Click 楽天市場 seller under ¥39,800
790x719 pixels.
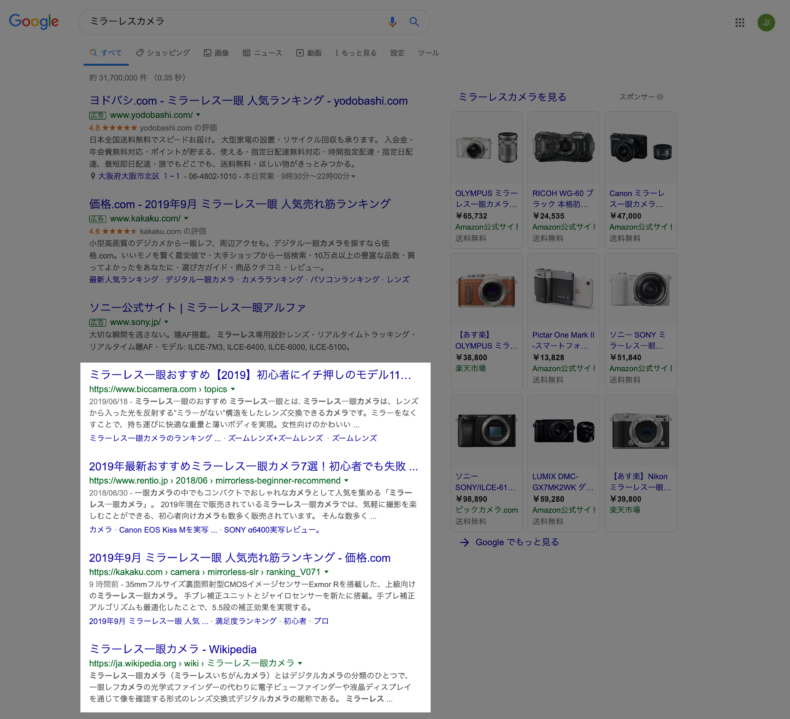[x=625, y=510]
